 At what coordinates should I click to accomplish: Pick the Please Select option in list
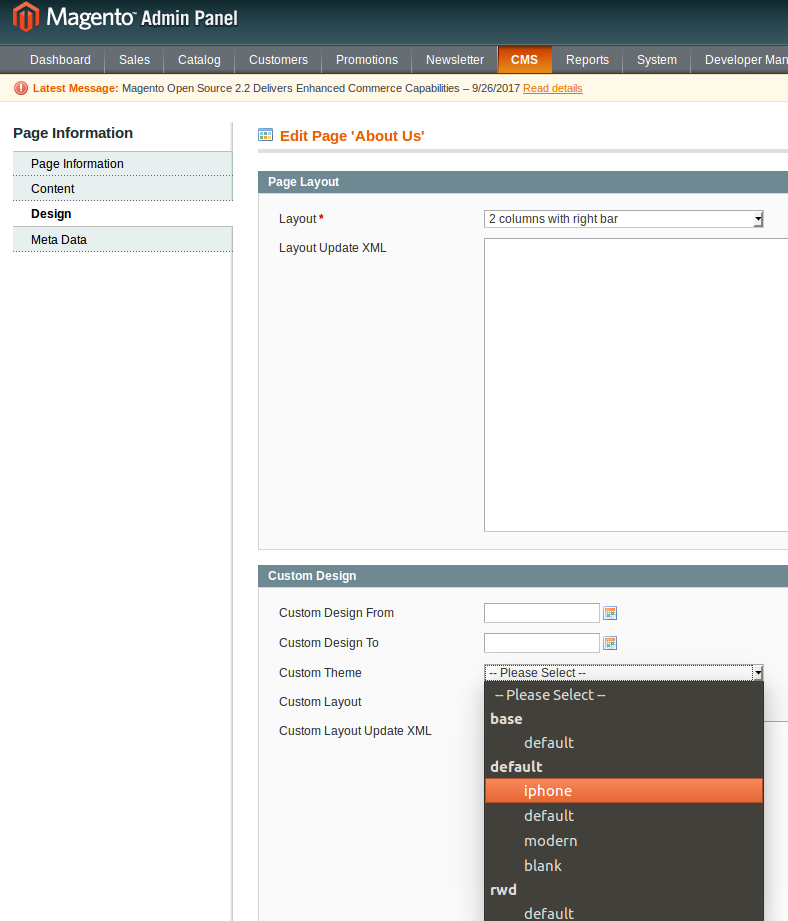[x=550, y=695]
